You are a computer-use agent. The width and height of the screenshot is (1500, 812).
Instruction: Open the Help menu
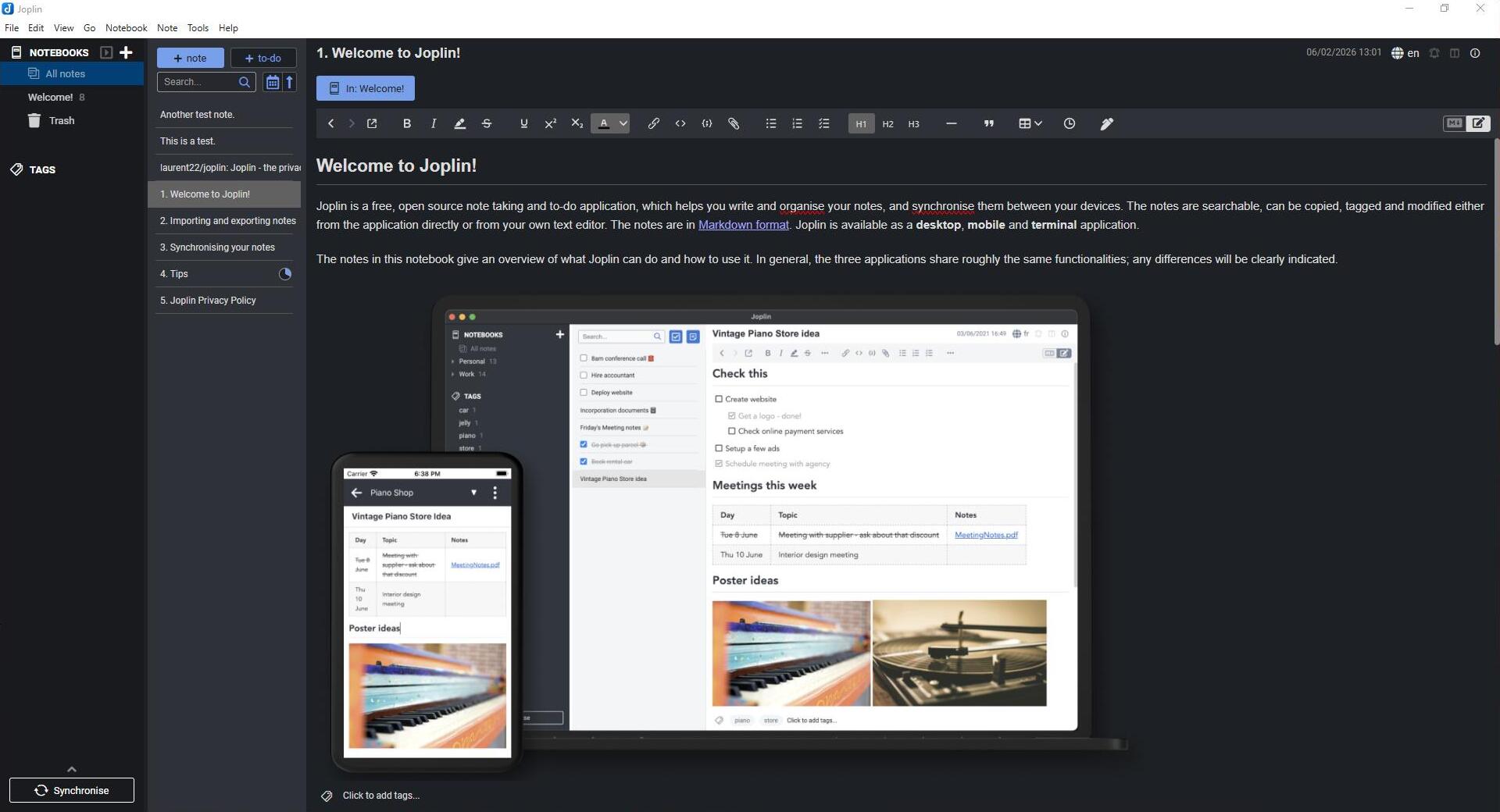pos(228,27)
